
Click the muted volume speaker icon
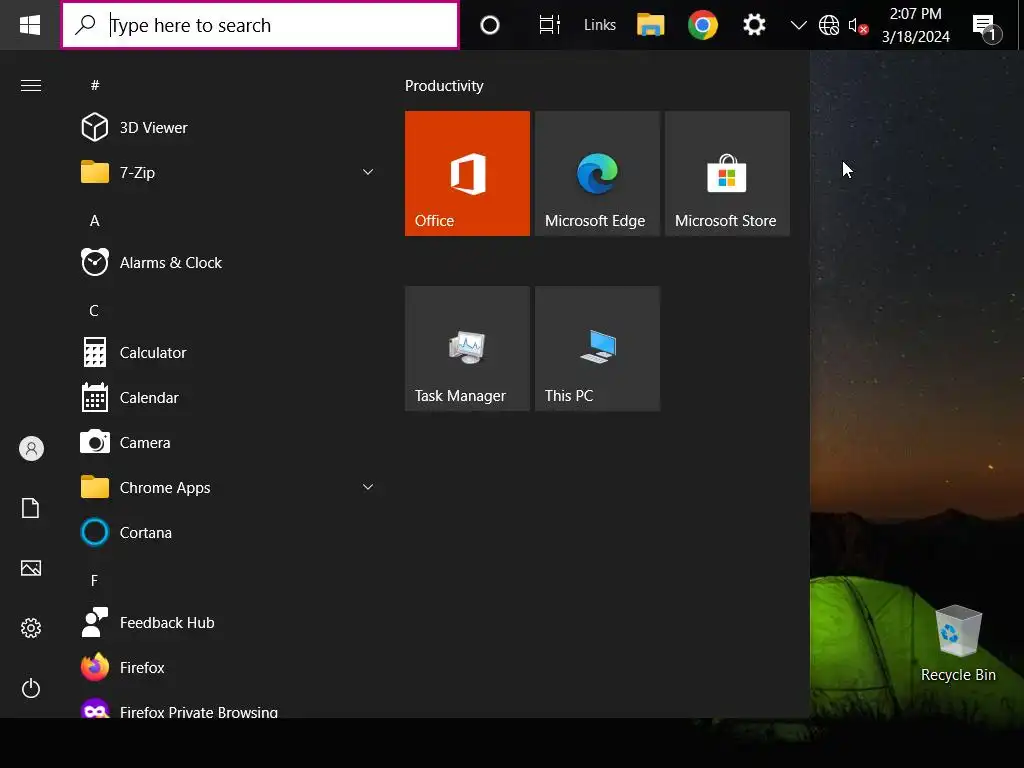pyautogui.click(x=857, y=25)
